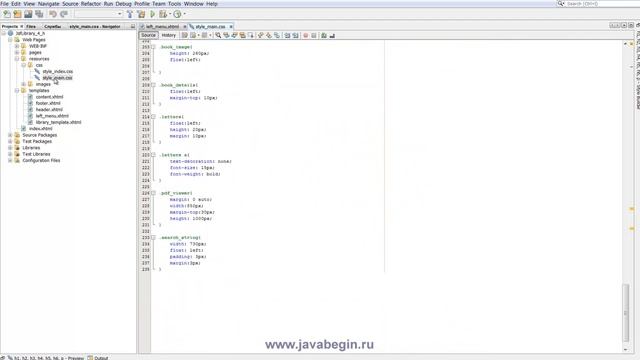Toggle Bookmark in the editor toolbar

click(277, 36)
